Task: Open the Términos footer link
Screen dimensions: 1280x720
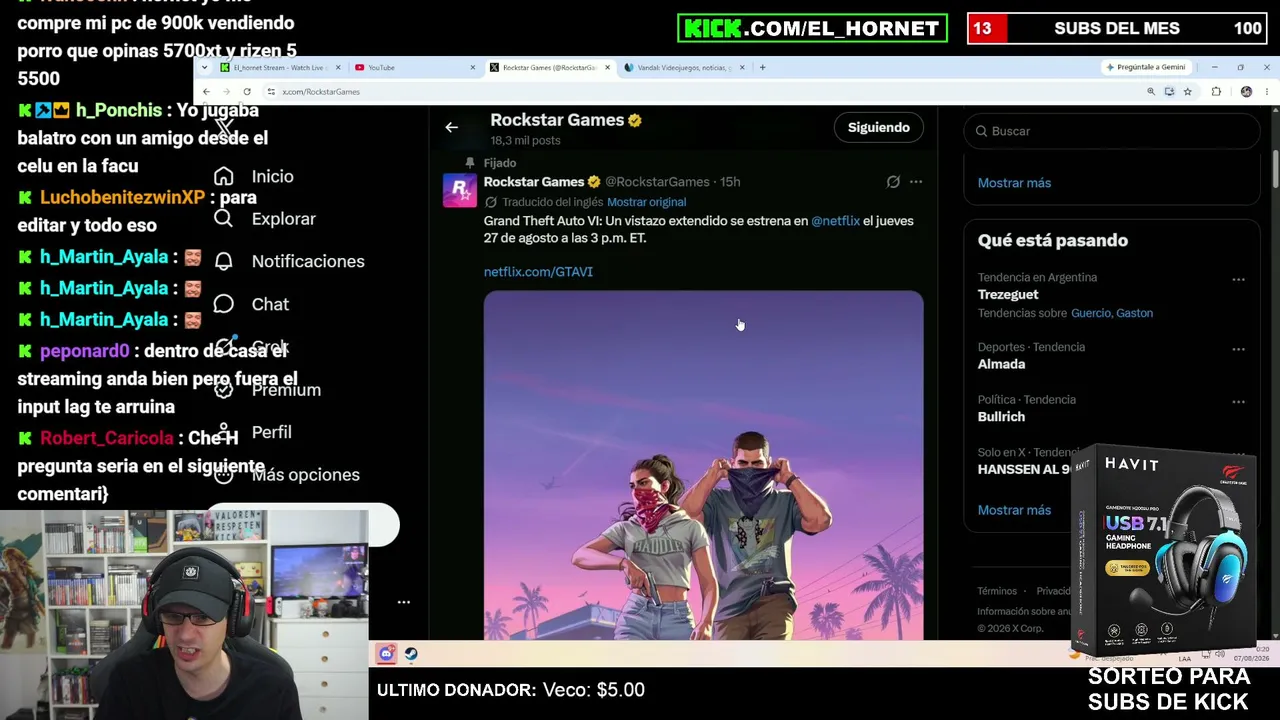Action: [997, 591]
